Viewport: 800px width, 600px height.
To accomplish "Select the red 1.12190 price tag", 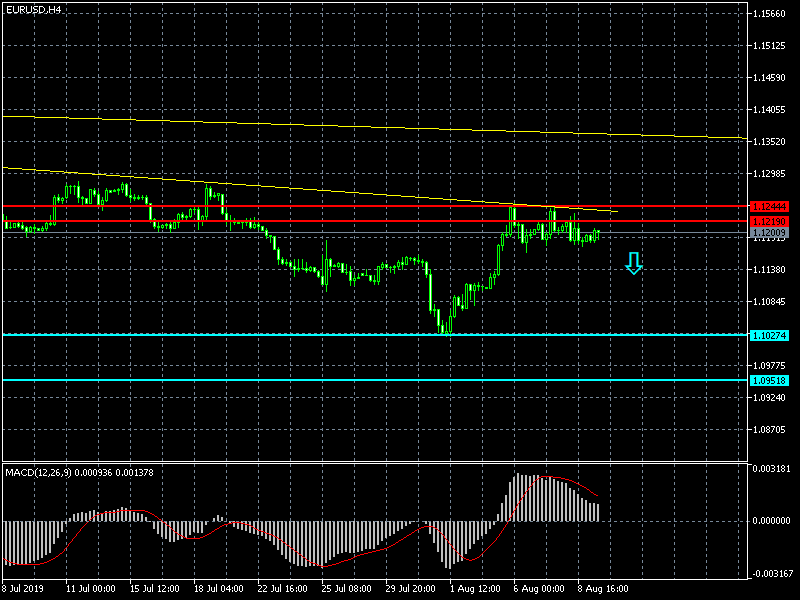I will point(769,221).
